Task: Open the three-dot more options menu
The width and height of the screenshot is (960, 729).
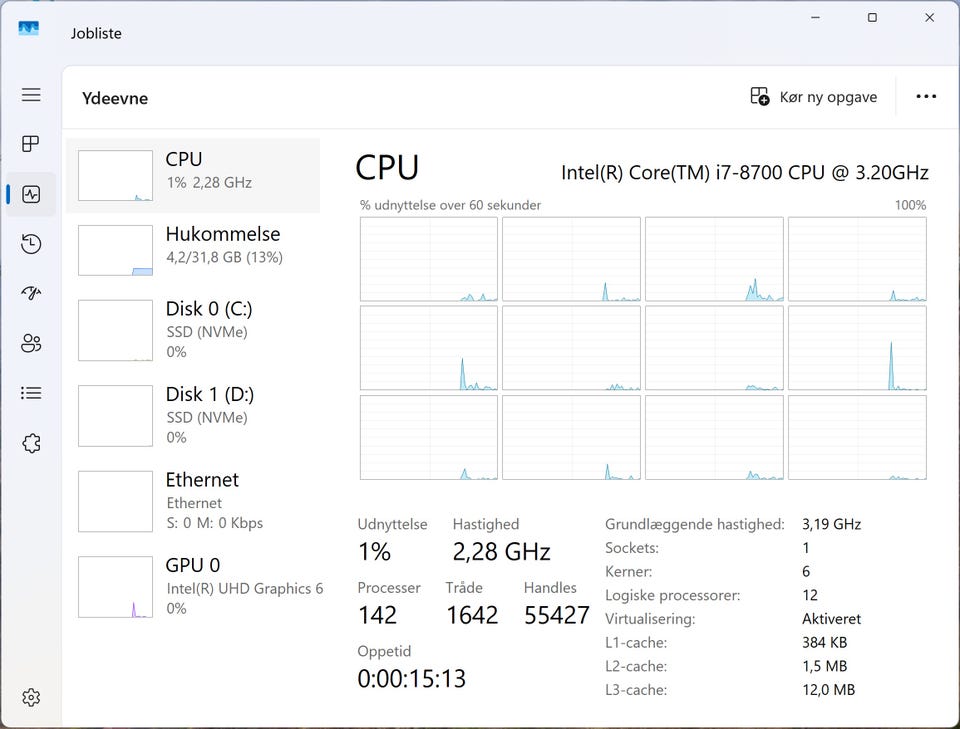Action: (926, 97)
